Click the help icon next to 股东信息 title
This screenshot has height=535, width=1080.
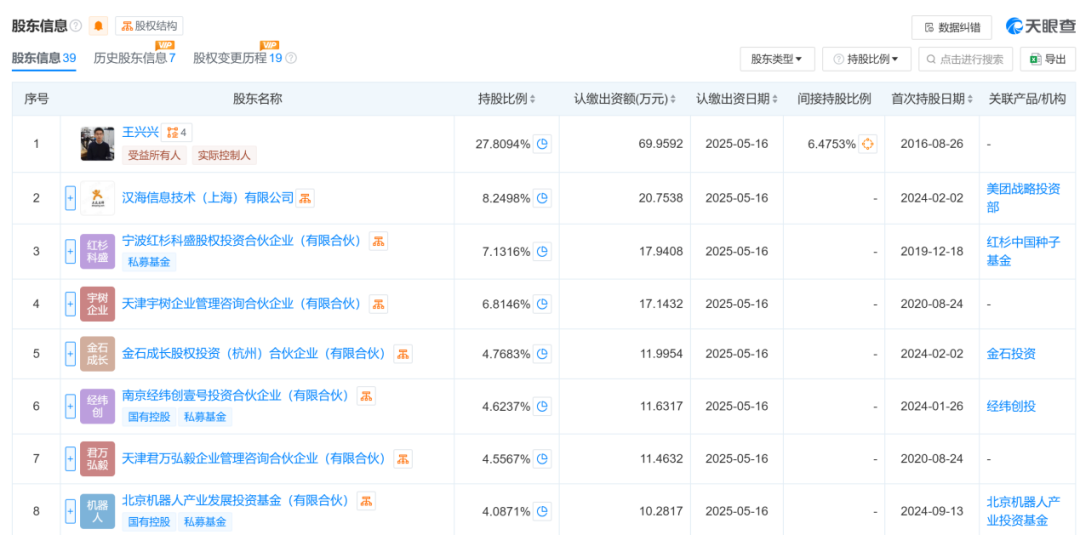[x=76, y=26]
